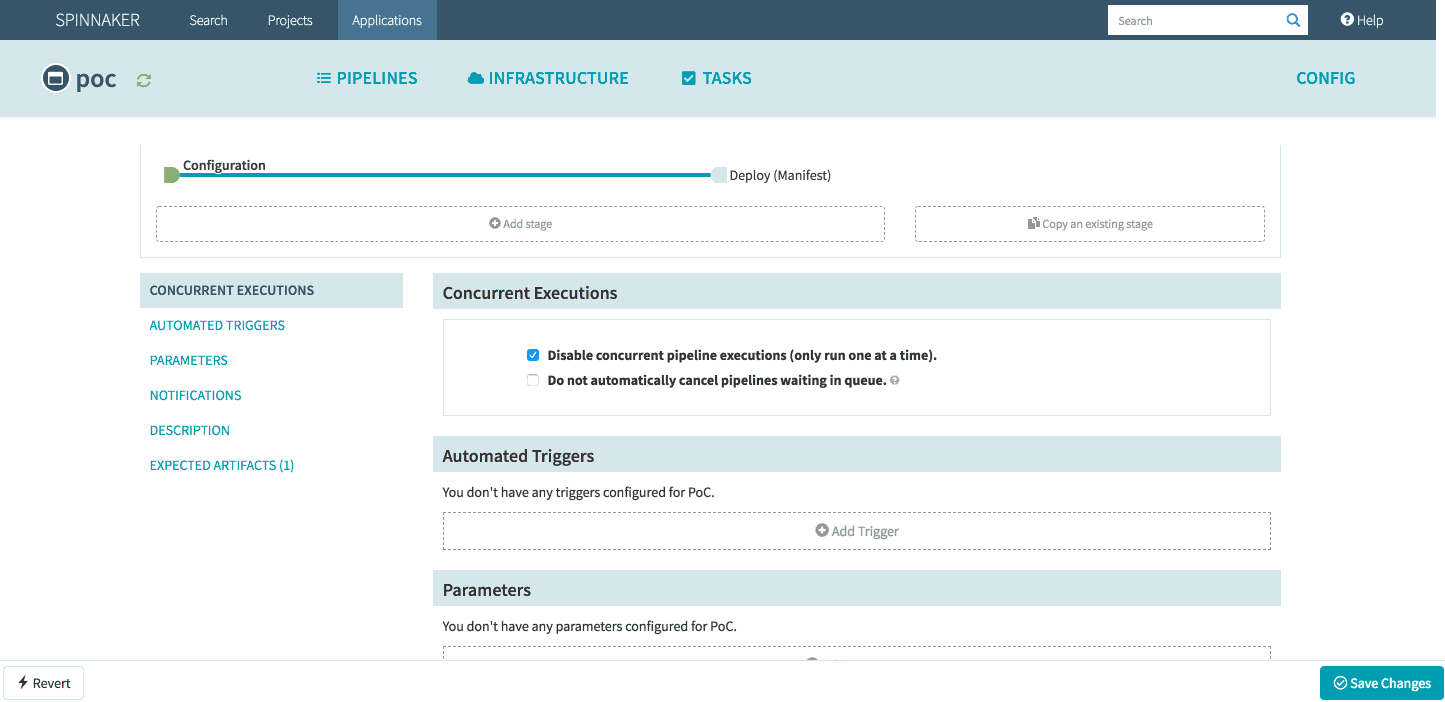The height and width of the screenshot is (702, 1445).
Task: Click the Save Changes button
Action: 1381,683
